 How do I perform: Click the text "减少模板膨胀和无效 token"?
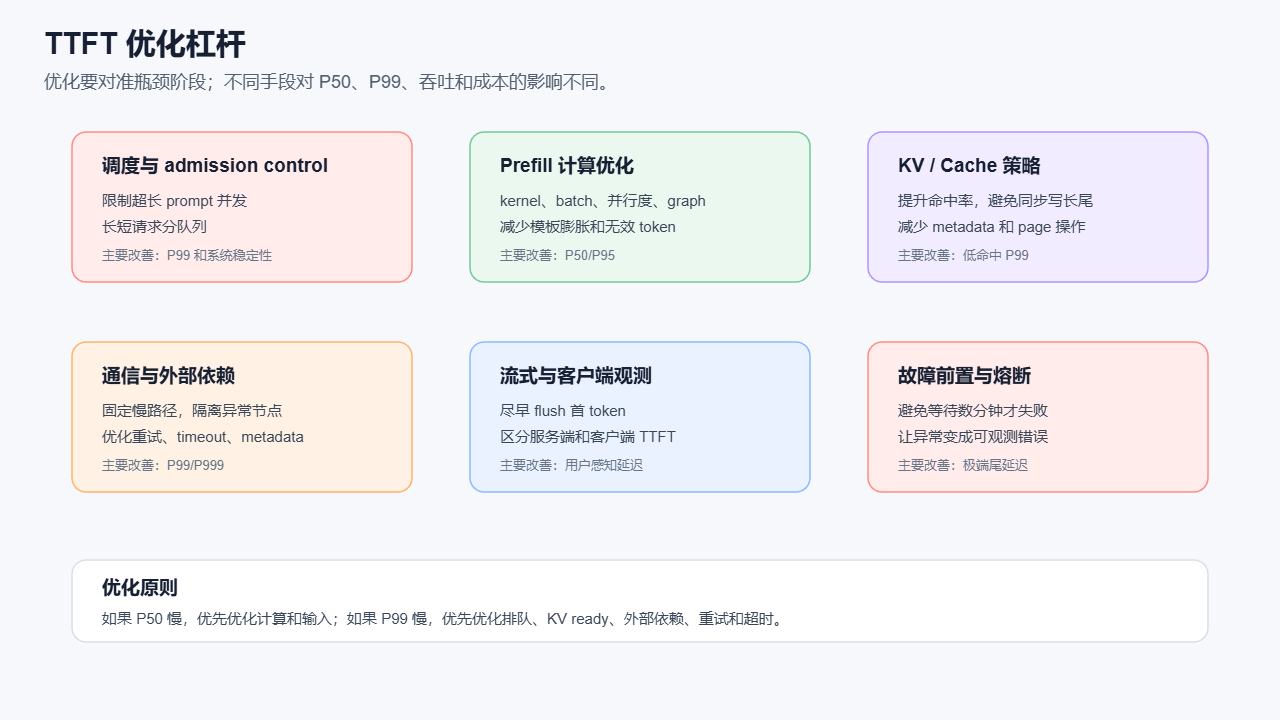(588, 227)
